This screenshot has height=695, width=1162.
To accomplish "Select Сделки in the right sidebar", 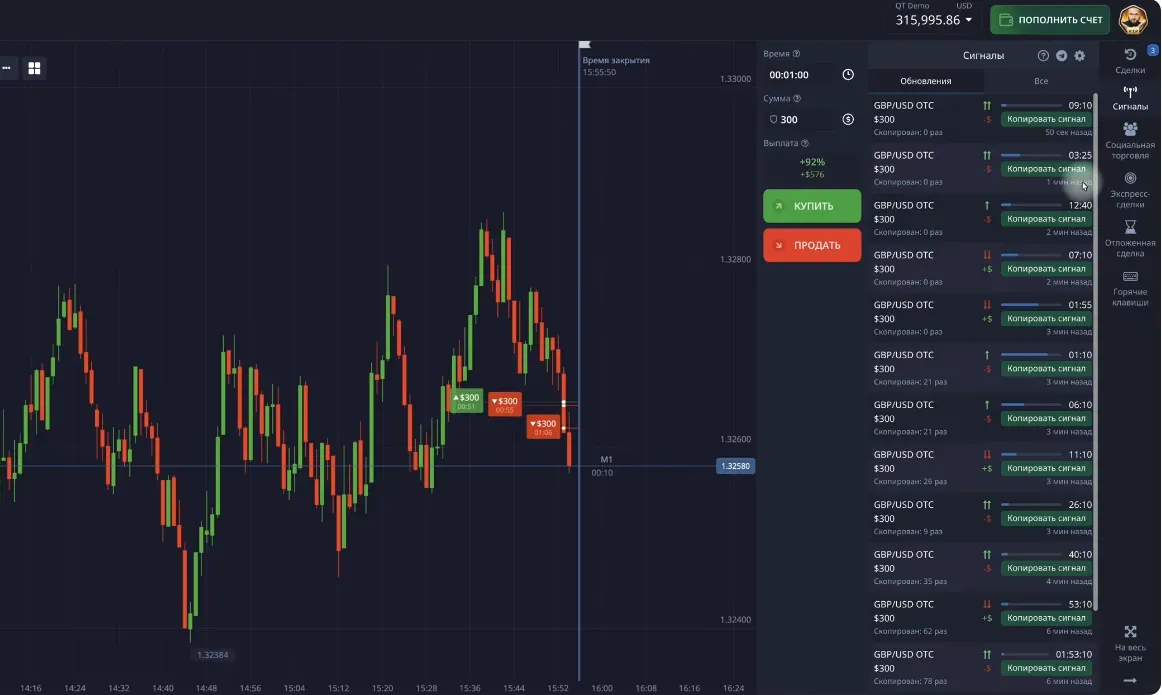I will [1130, 60].
